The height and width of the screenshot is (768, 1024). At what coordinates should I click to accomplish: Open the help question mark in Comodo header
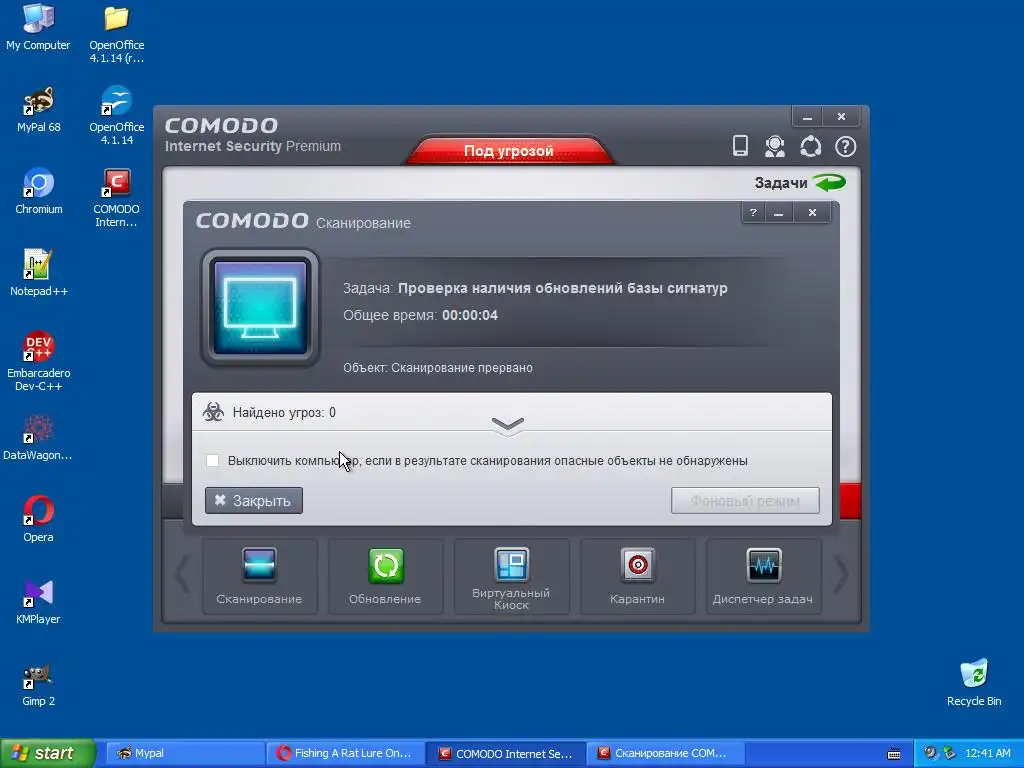[x=846, y=146]
